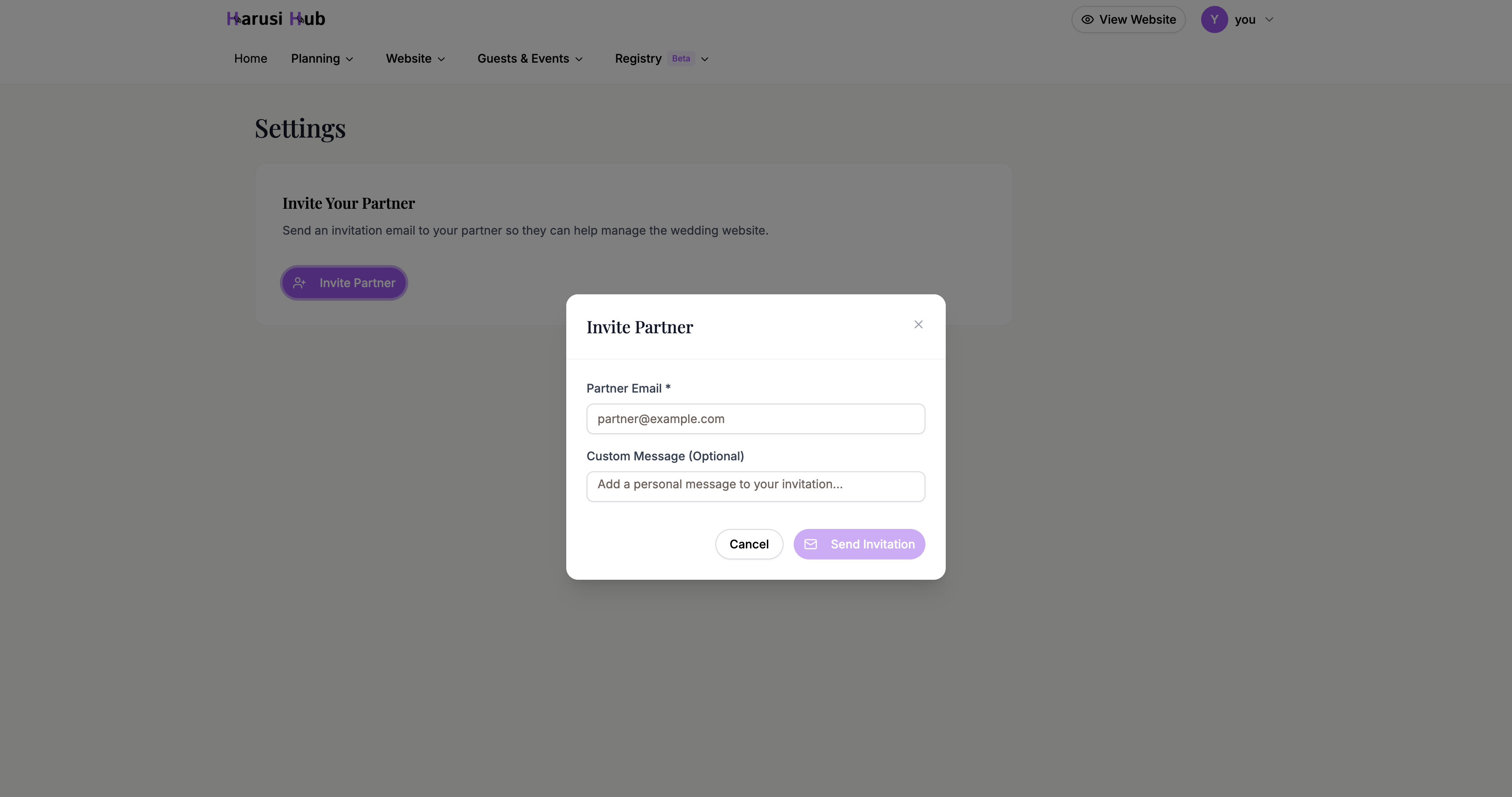Cancel the partner invitation
The image size is (1512, 797).
click(x=749, y=544)
